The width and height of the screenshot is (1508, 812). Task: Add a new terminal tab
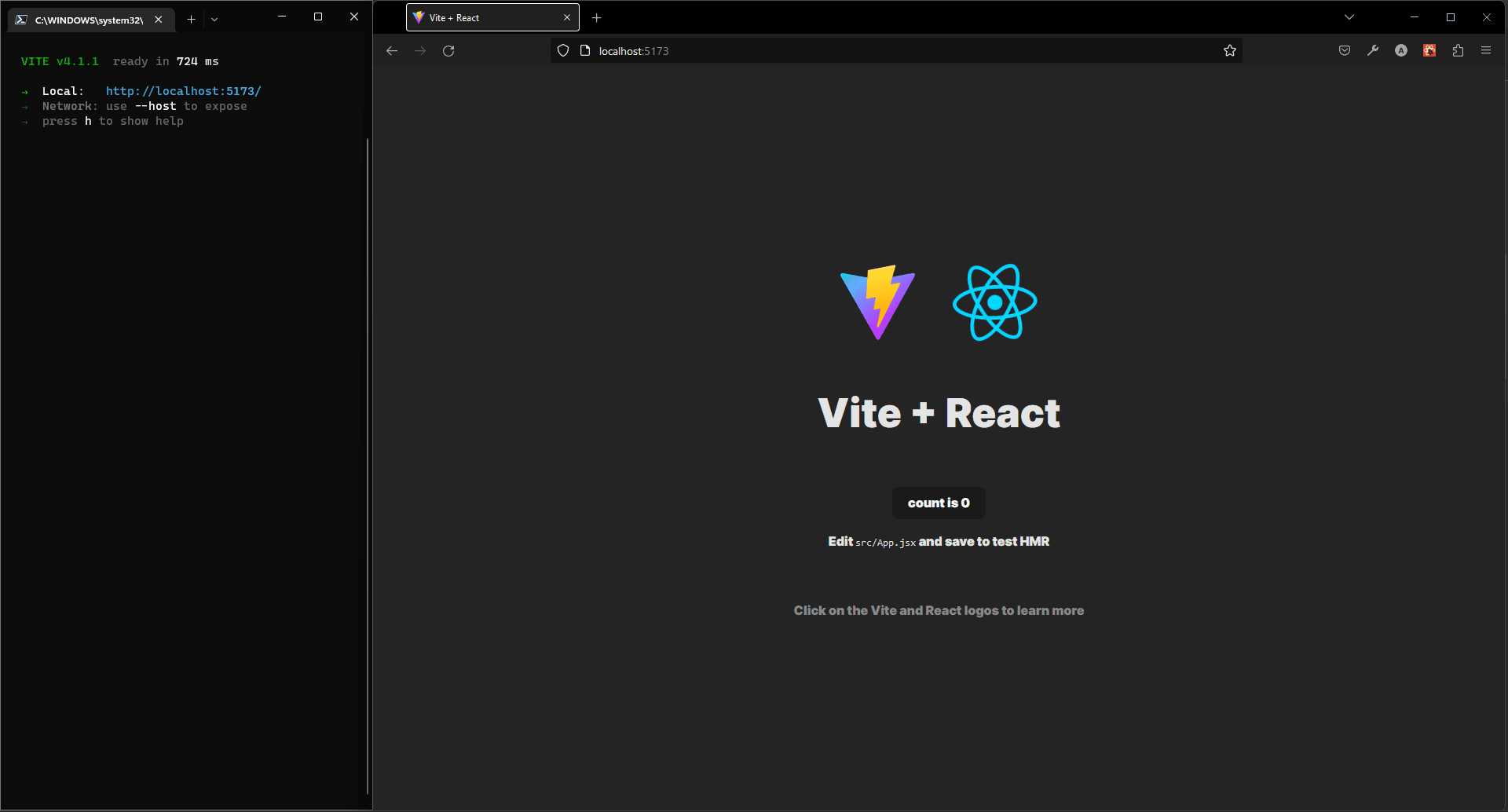click(x=191, y=20)
